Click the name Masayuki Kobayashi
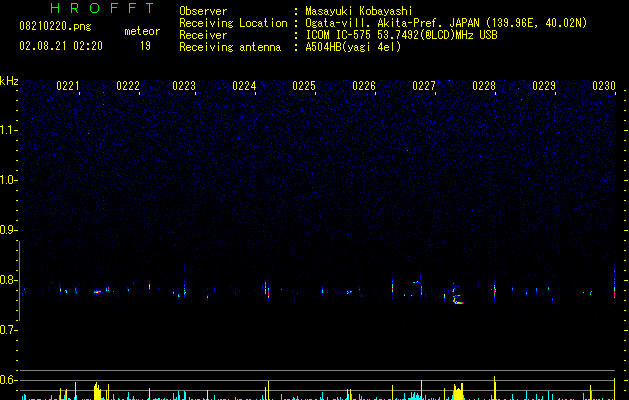 (359, 11)
